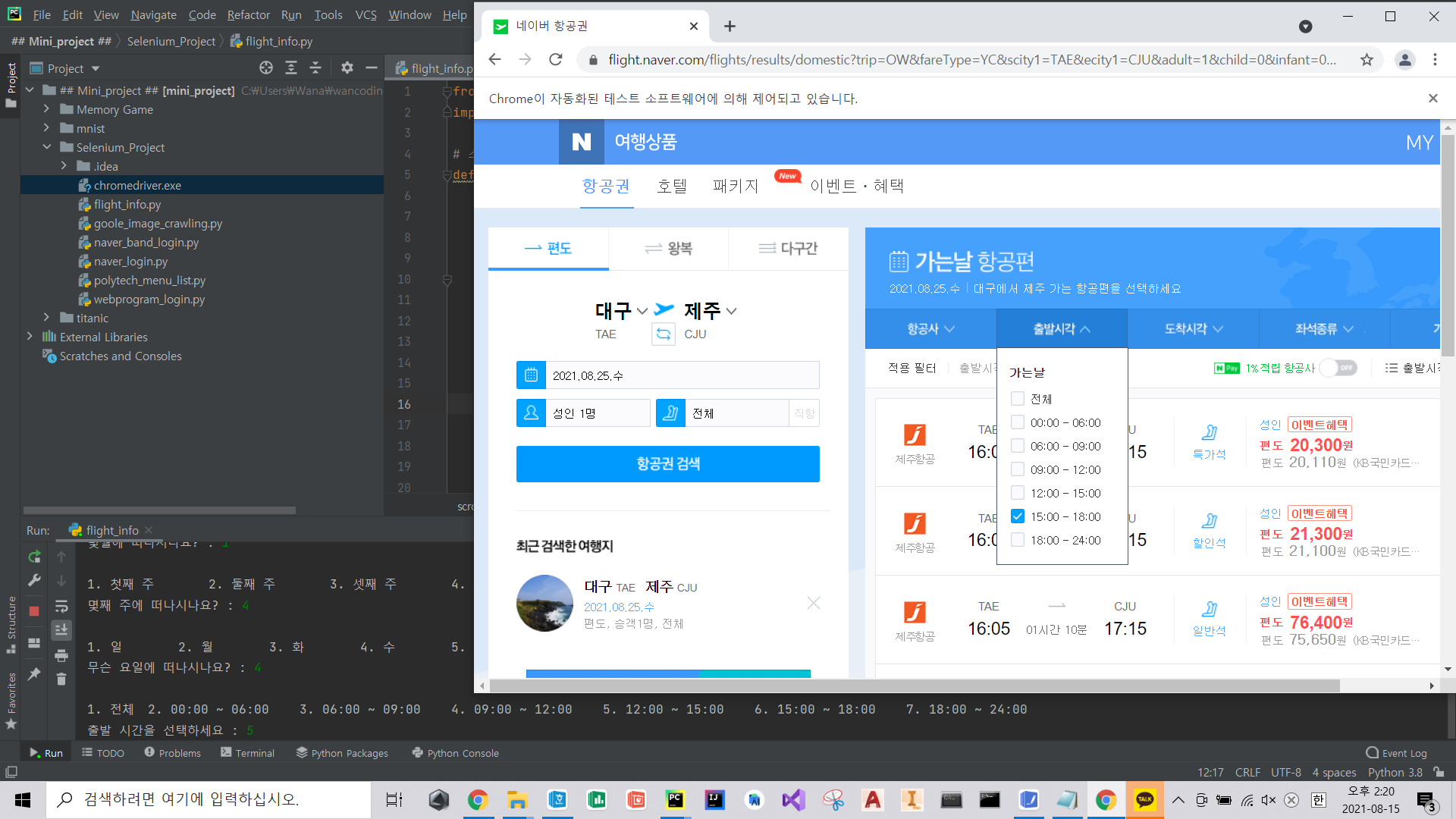This screenshot has width=1456, height=819.
Task: Toggle soft-wrap in Run panel
Action: click(x=61, y=607)
